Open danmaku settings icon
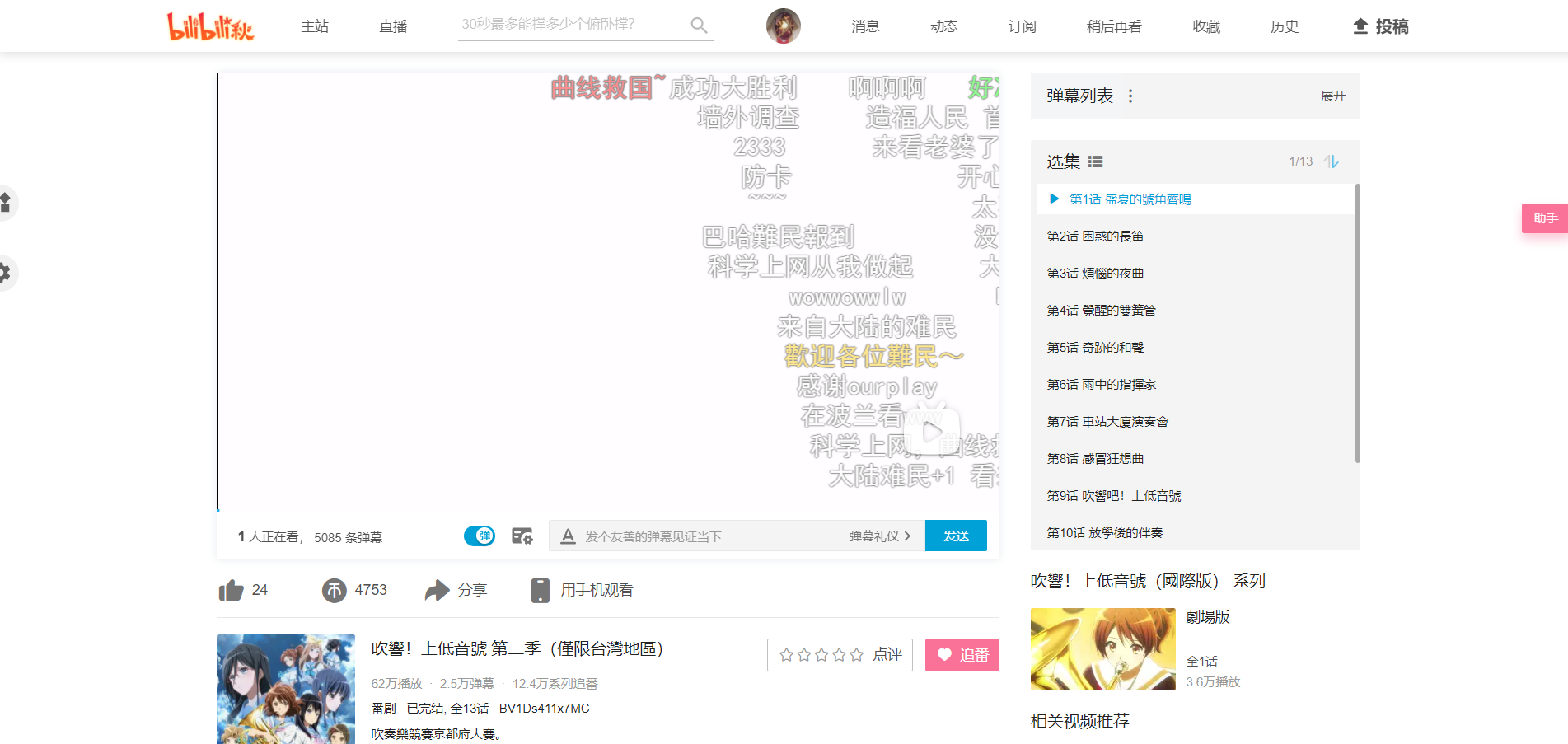The width and height of the screenshot is (1568, 744). (522, 536)
